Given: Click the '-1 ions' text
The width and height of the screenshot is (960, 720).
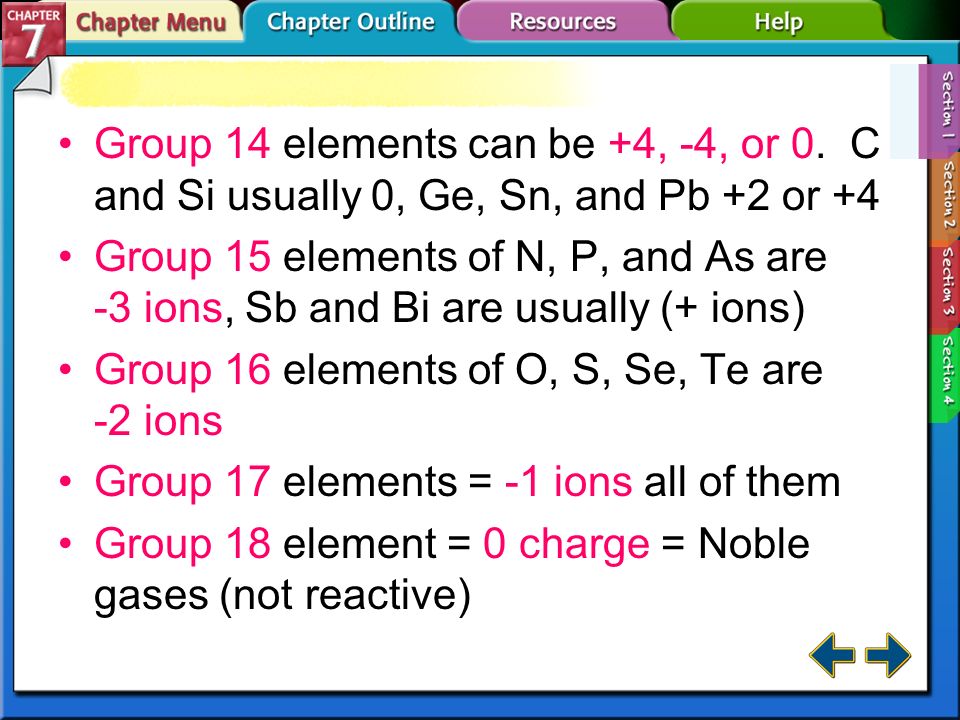Looking at the screenshot, I should pyautogui.click(x=568, y=482).
